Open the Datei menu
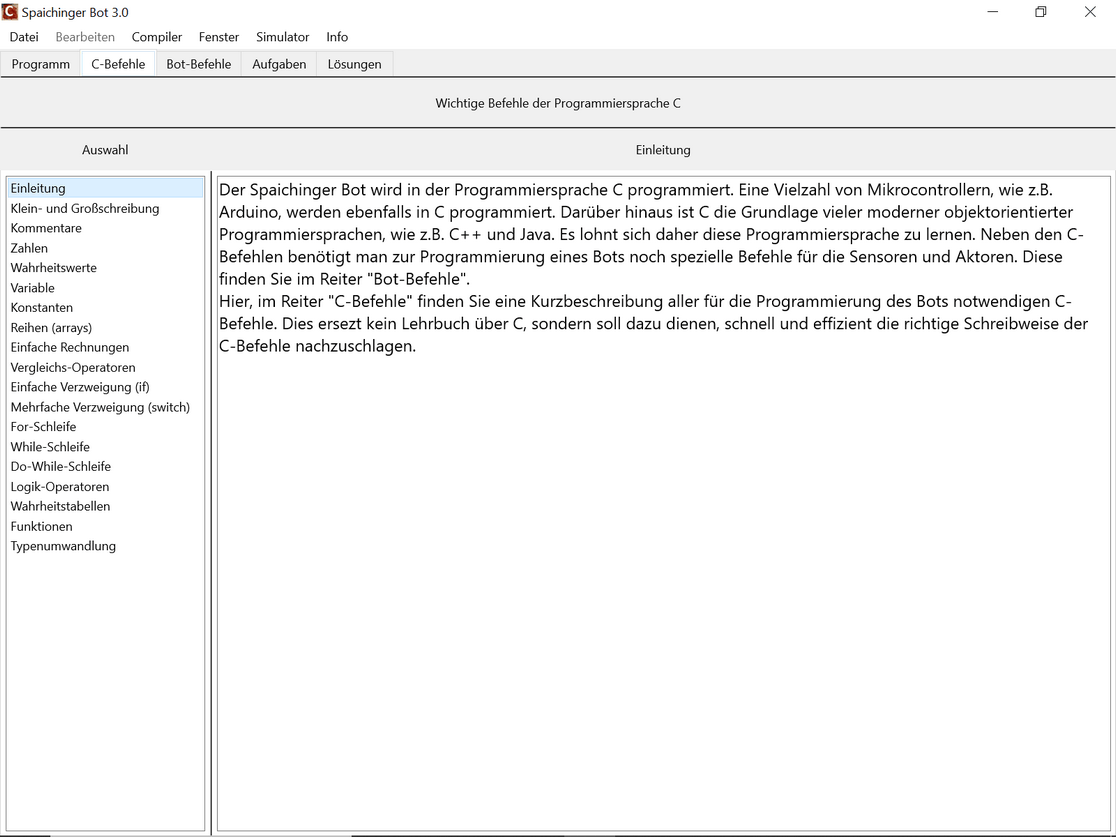The height and width of the screenshot is (837, 1116). pos(24,37)
